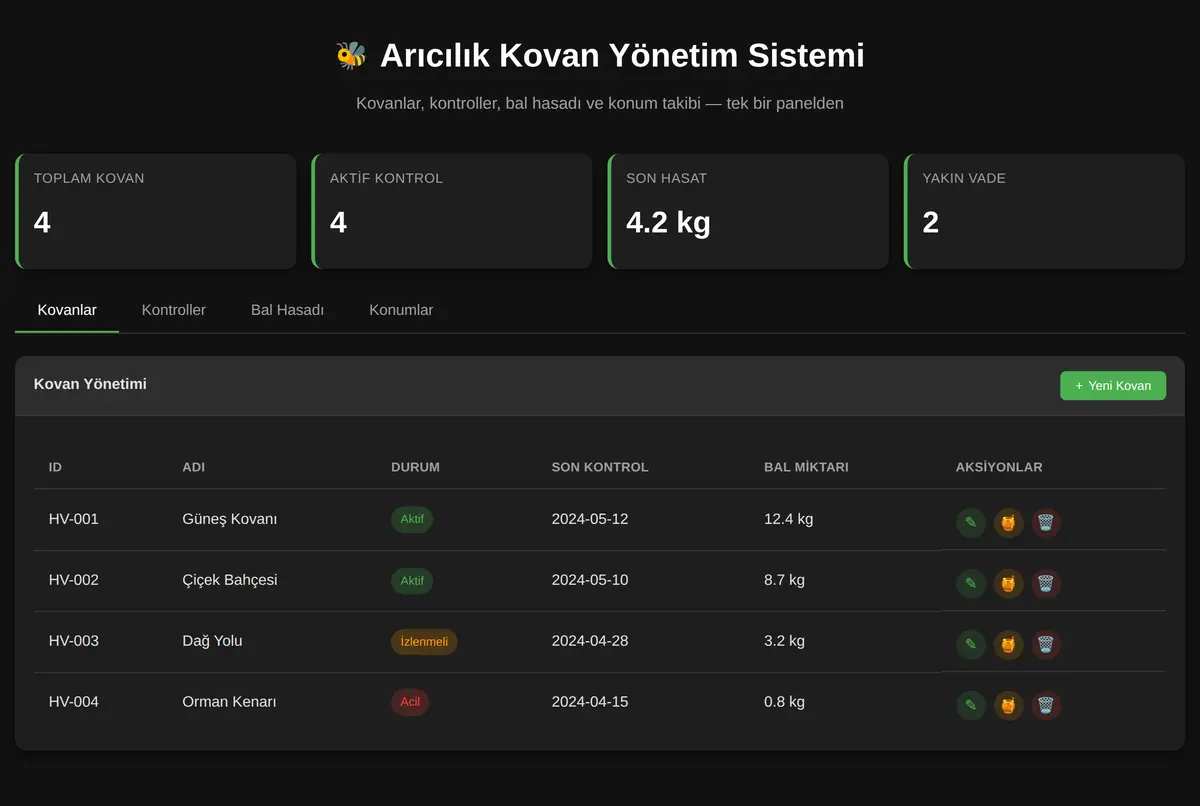Image resolution: width=1200 pixels, height=806 pixels.
Task: Click the Kovan Yönetimi panel title
Action: tap(90, 384)
